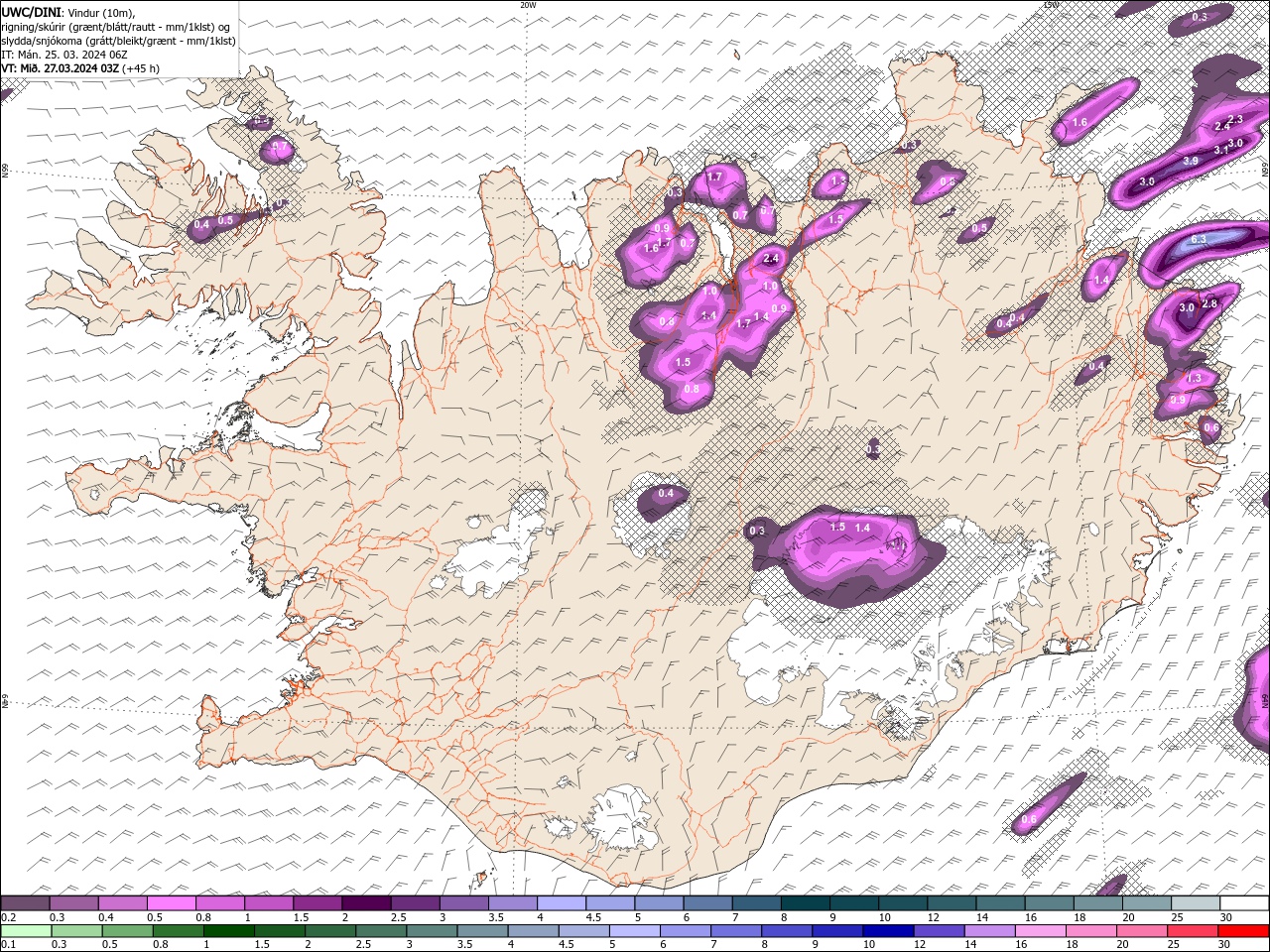Select the light gray 25–30 snow legend swatch
The height and width of the screenshot is (952, 1270).
[x=1194, y=903]
